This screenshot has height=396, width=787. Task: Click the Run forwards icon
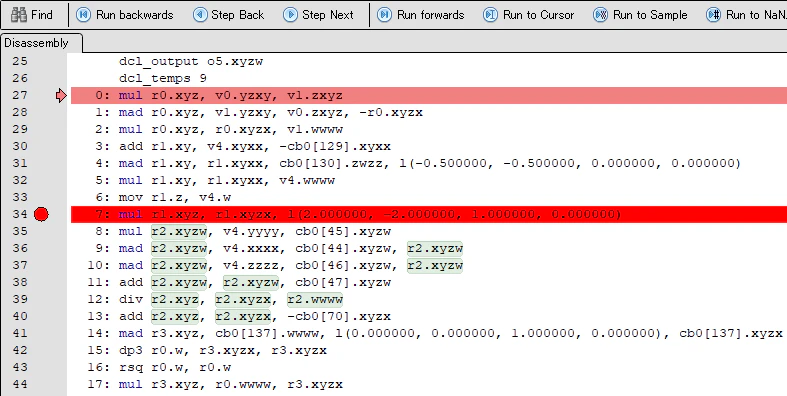click(384, 15)
